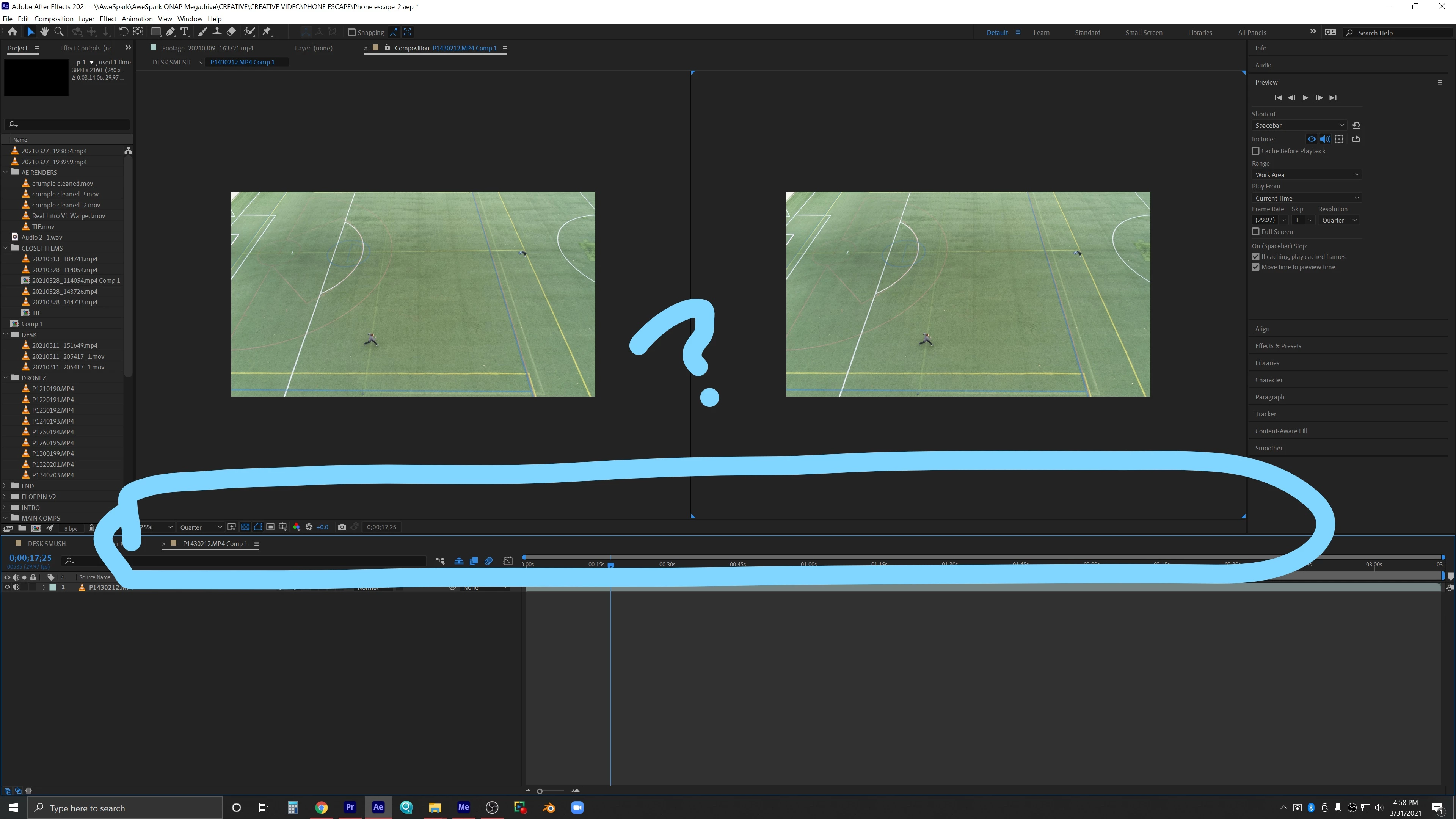Open the Composition menu

(x=54, y=19)
